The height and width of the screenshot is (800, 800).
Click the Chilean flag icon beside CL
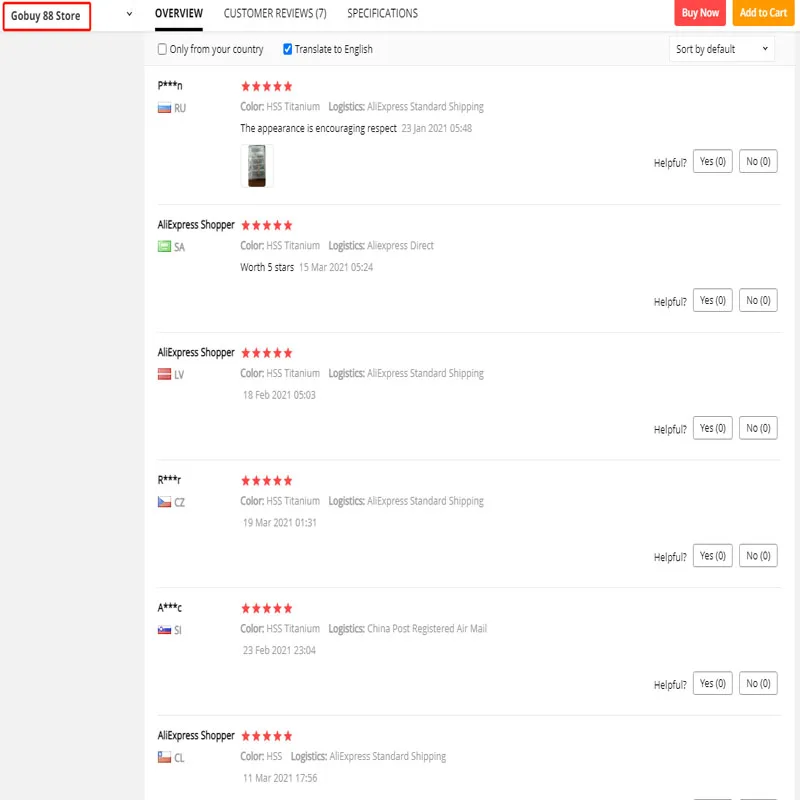[x=164, y=757]
